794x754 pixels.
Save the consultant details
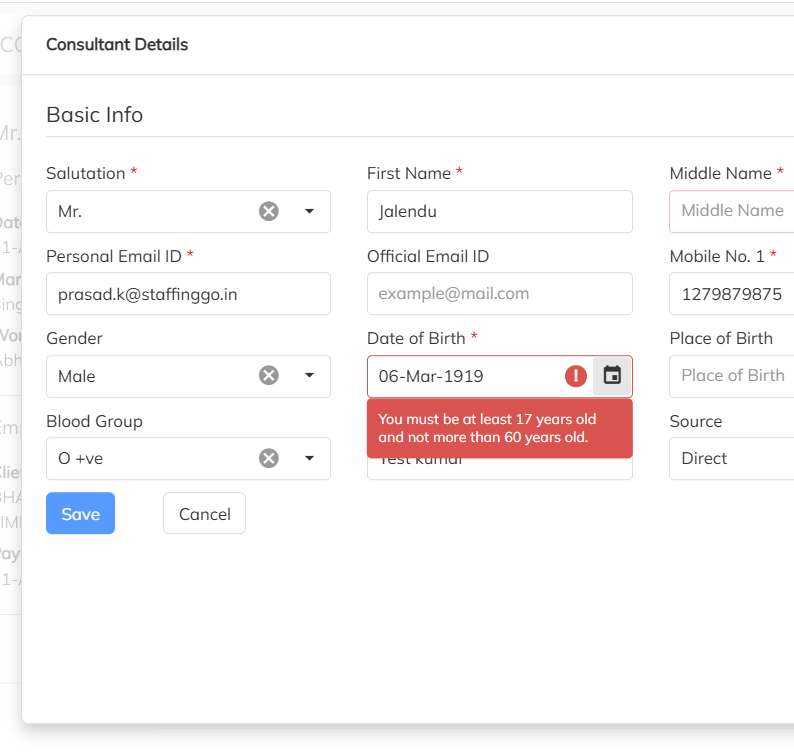(x=80, y=513)
